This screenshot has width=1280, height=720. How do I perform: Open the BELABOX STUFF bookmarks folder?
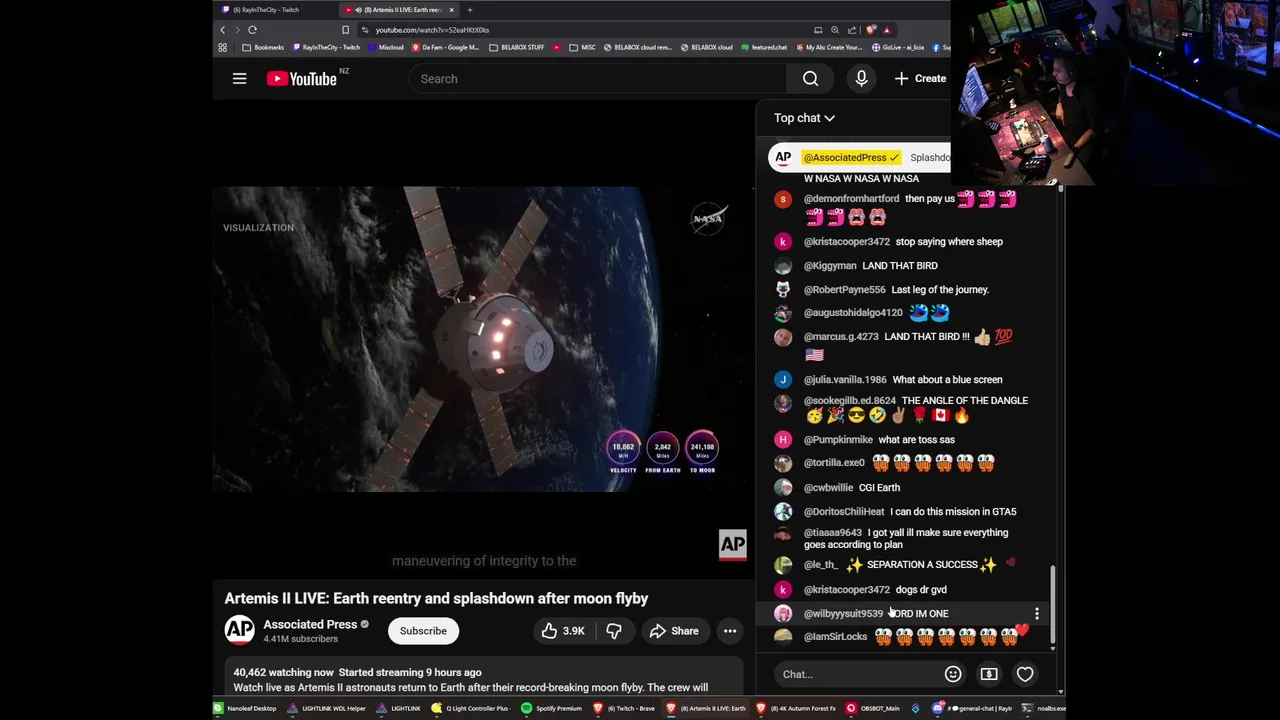coord(516,47)
